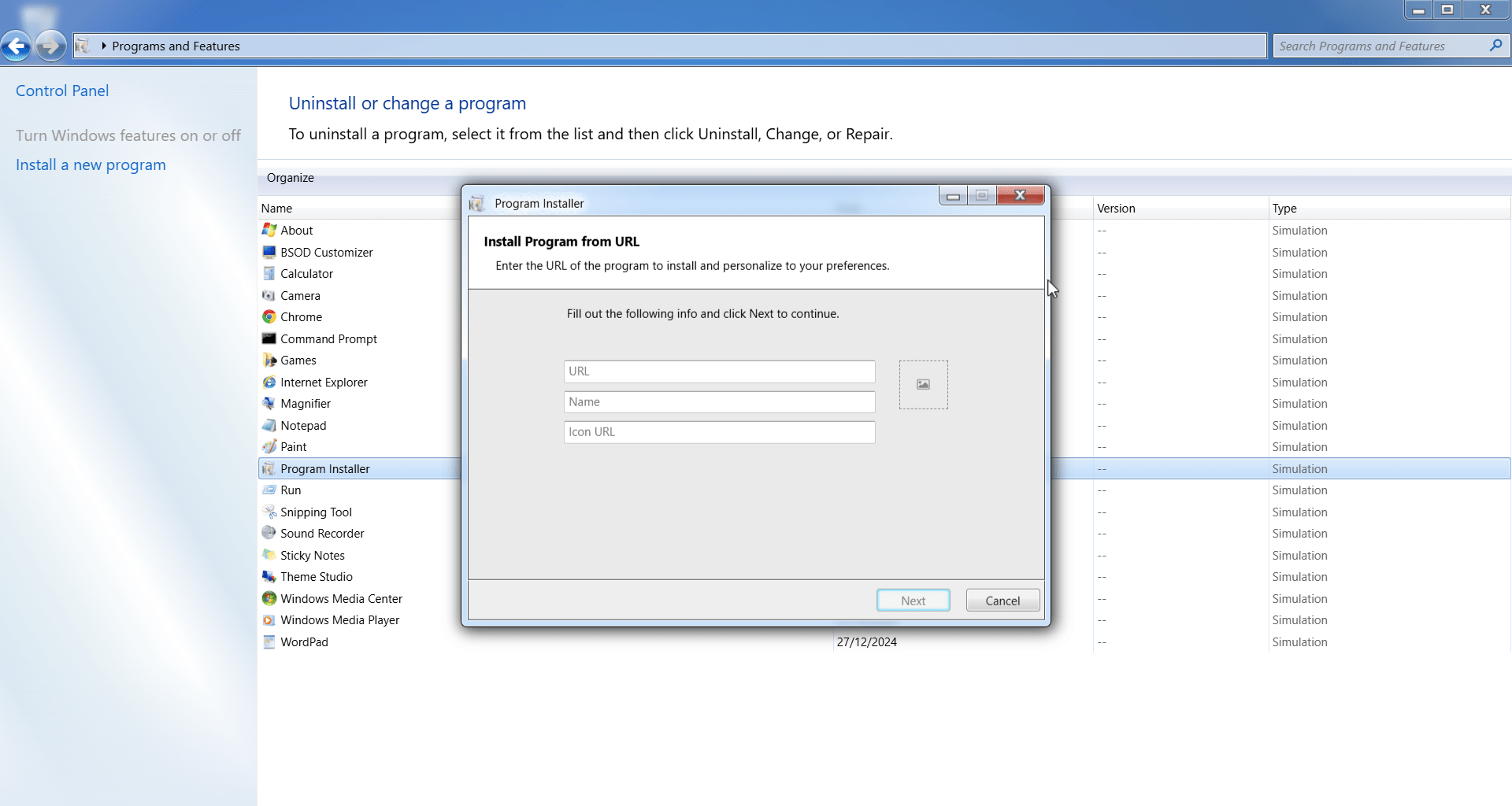Click the Version column header
Image resolution: width=1512 pixels, height=806 pixels.
tap(1116, 209)
